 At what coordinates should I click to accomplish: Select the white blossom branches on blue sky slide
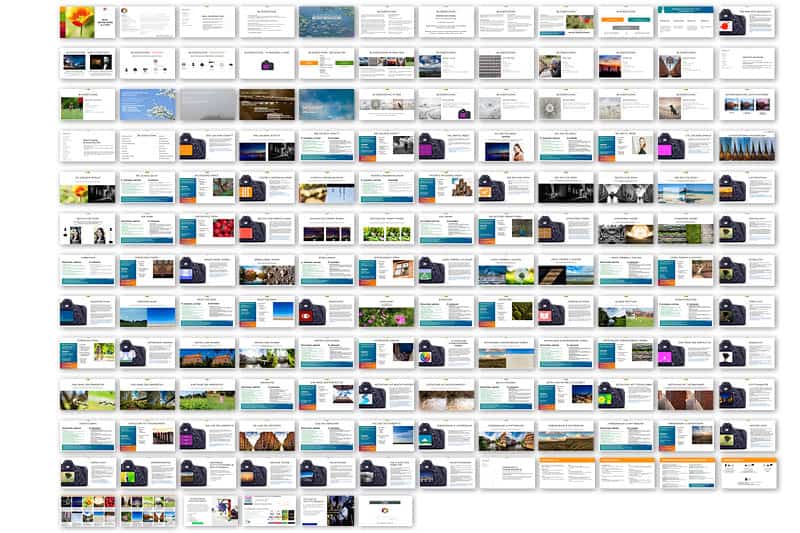tap(147, 105)
